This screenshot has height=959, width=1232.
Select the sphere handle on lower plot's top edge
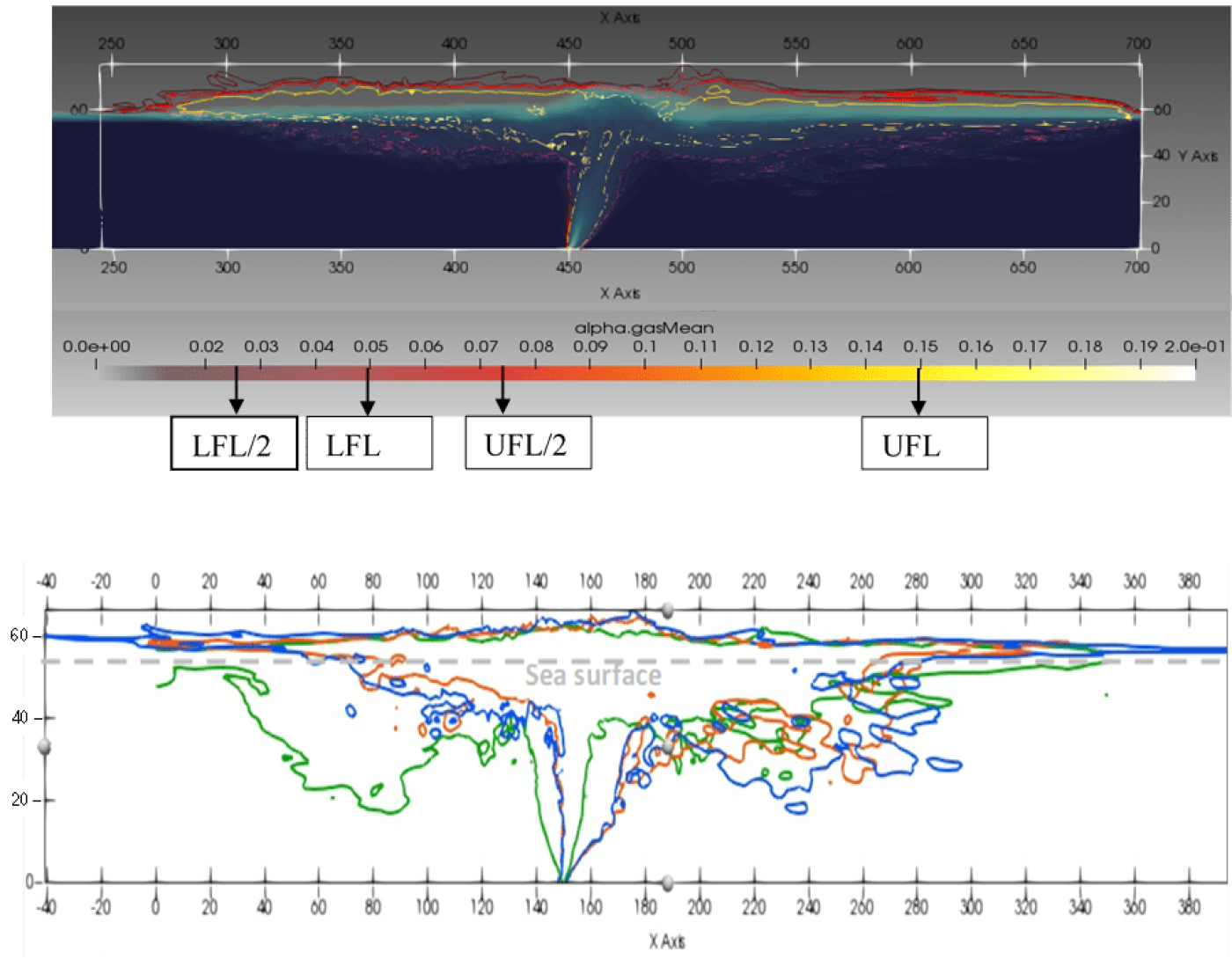668,610
